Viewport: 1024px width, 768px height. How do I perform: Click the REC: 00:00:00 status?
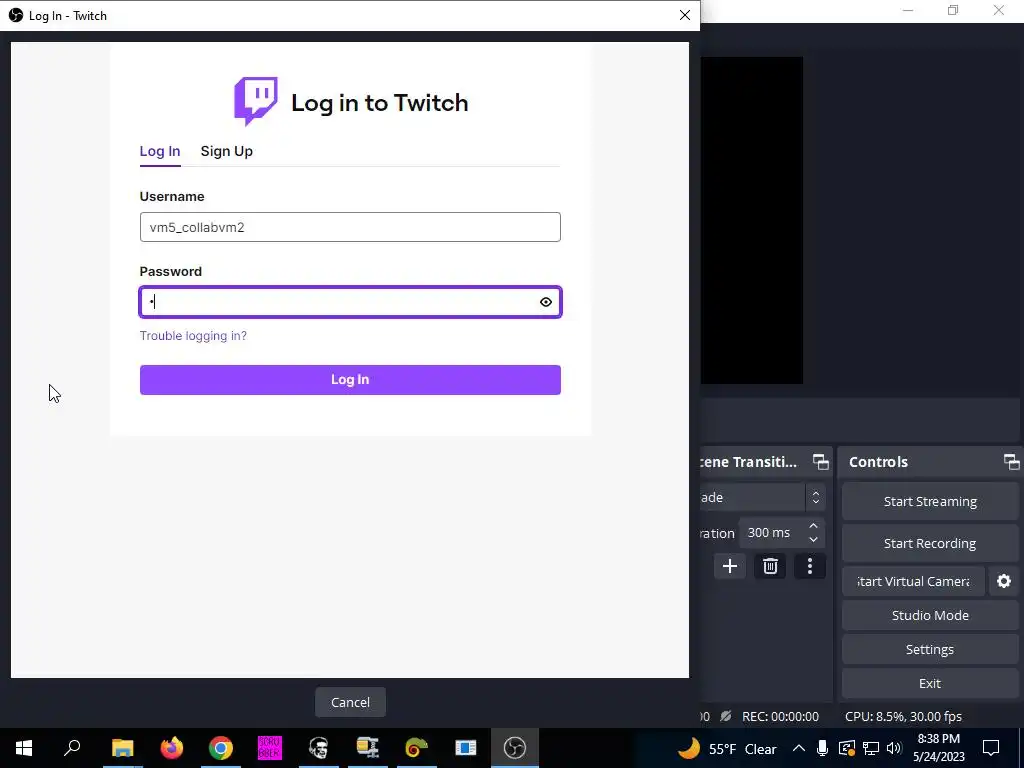(780, 716)
